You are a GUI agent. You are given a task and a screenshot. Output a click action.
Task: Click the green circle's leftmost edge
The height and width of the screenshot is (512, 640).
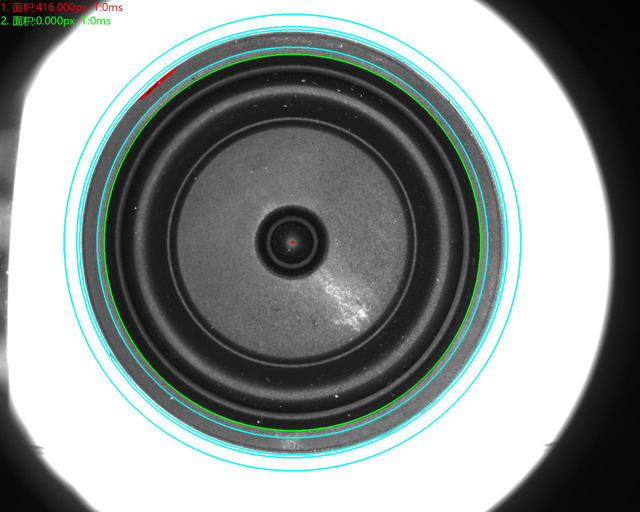point(104,243)
